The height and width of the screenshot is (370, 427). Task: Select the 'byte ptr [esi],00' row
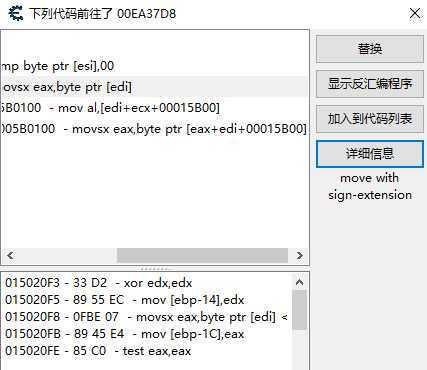tap(154, 66)
